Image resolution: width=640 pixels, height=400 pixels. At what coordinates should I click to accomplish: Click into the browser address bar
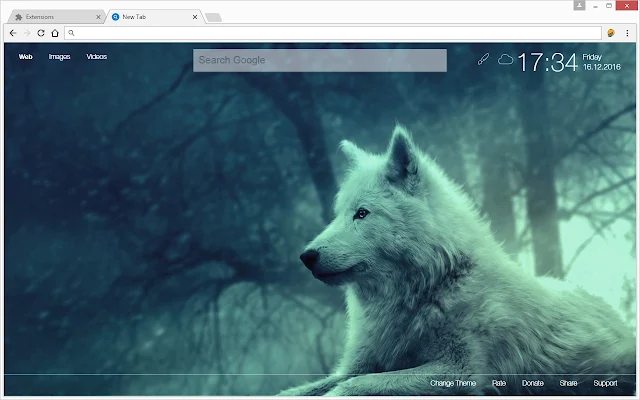(333, 33)
